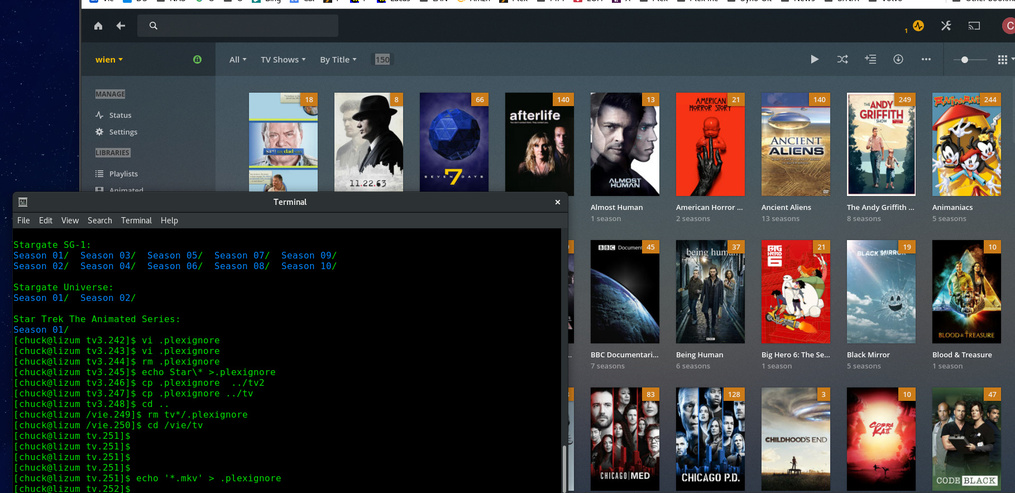Open the Big Hero 6 series poster
This screenshot has height=493, width=1015.
click(x=796, y=292)
